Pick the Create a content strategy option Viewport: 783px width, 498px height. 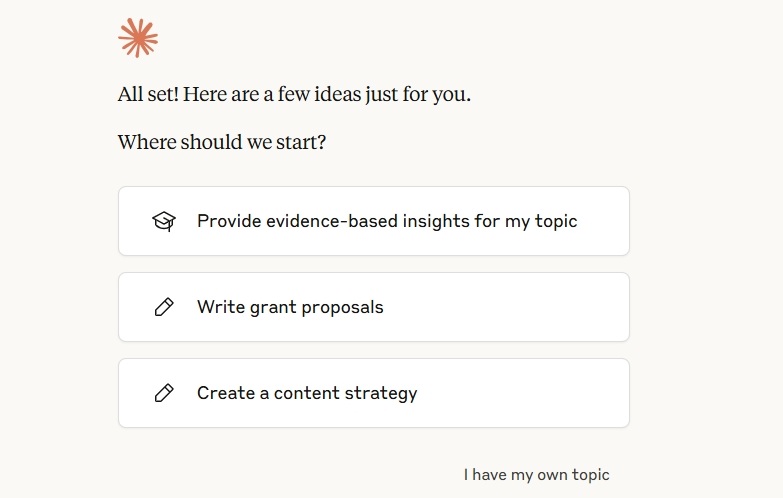coord(374,393)
